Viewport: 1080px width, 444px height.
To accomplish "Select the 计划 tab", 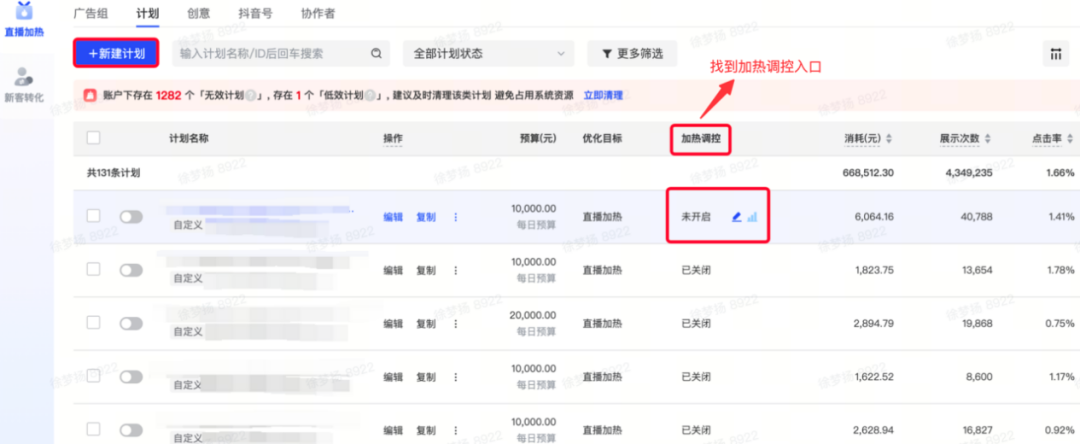I will [147, 12].
